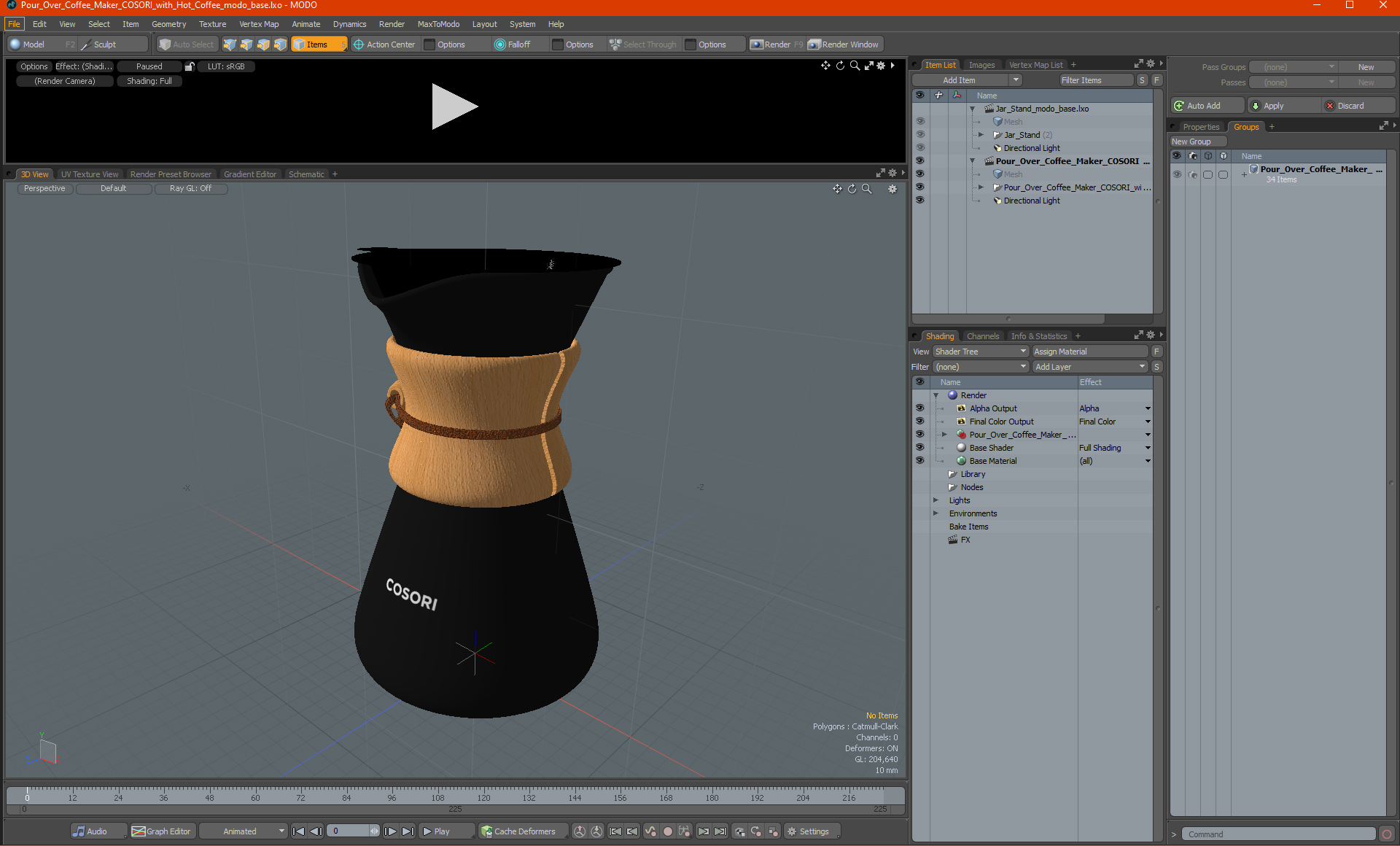The width and height of the screenshot is (1400, 846).
Task: Toggle visibility of Pour_Over_Coffee_Maker_COSORI scene
Action: pos(920,161)
